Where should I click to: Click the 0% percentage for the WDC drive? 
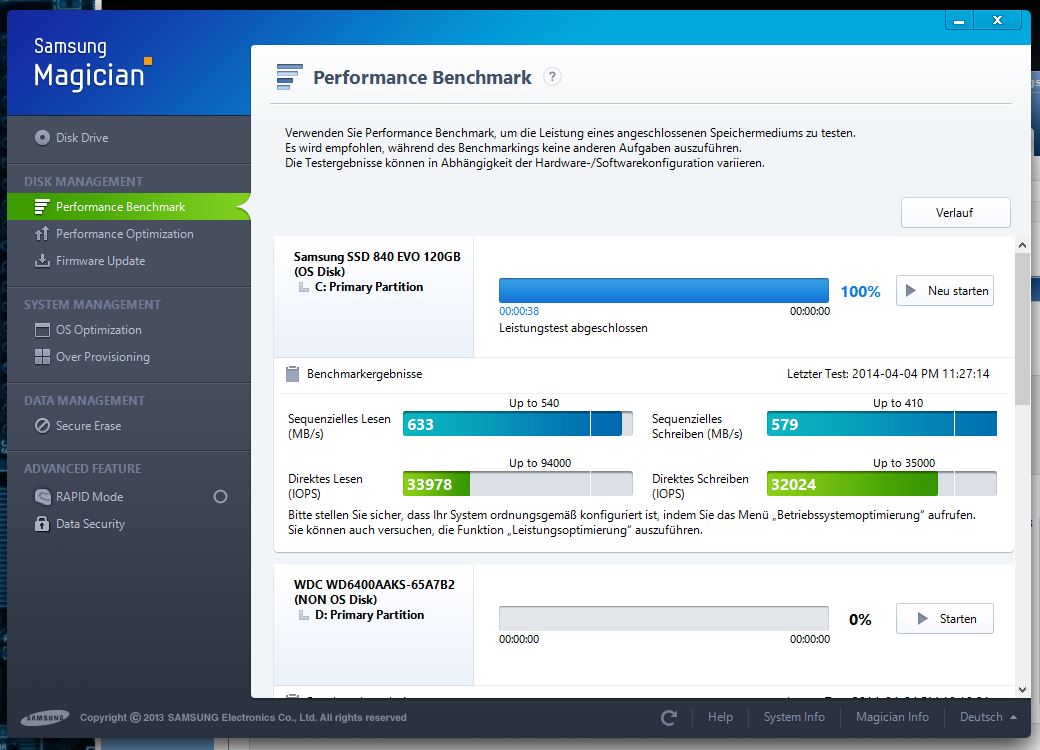click(x=860, y=620)
